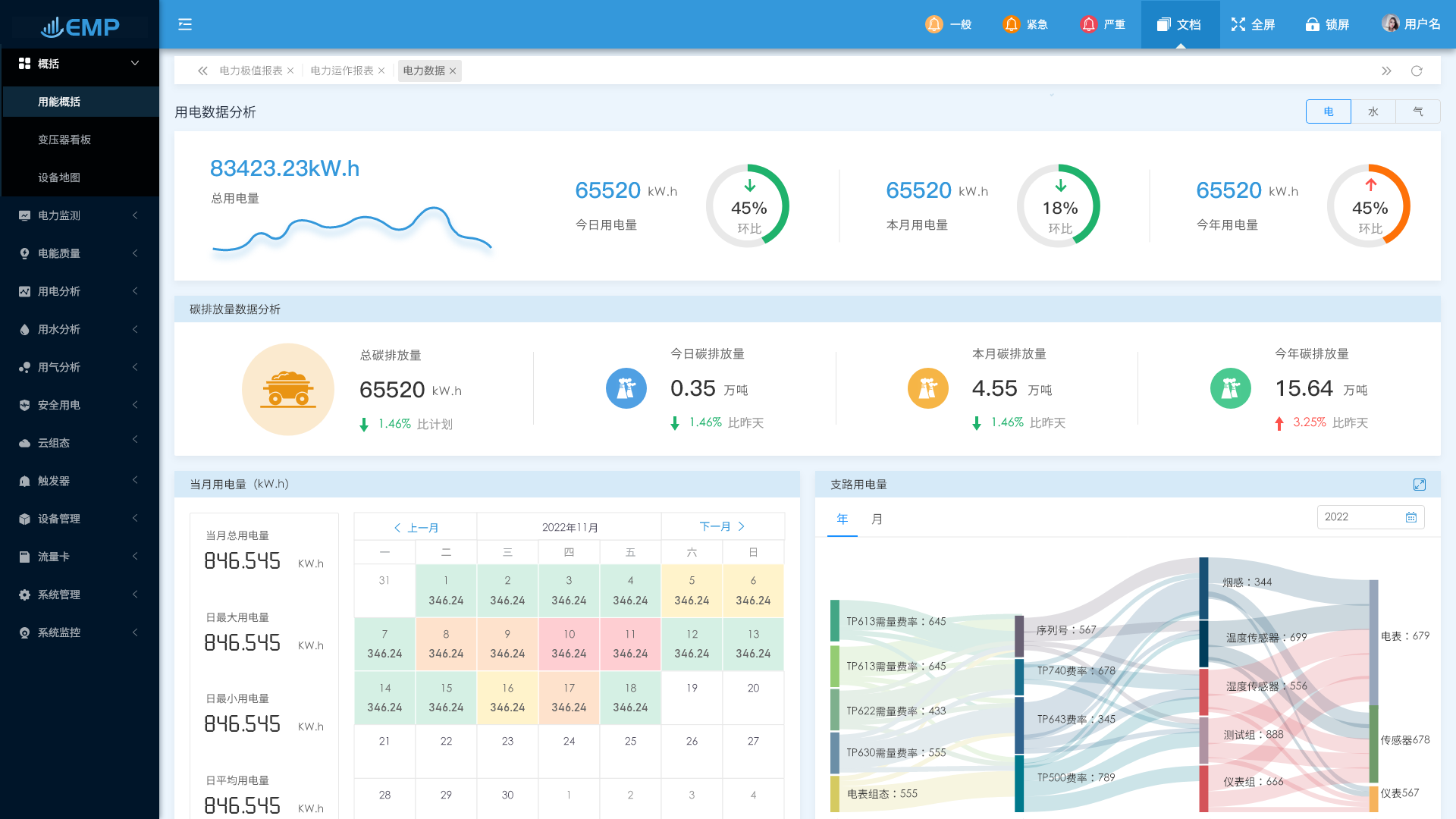Click the 严重 severe alarm bell icon

(1088, 24)
